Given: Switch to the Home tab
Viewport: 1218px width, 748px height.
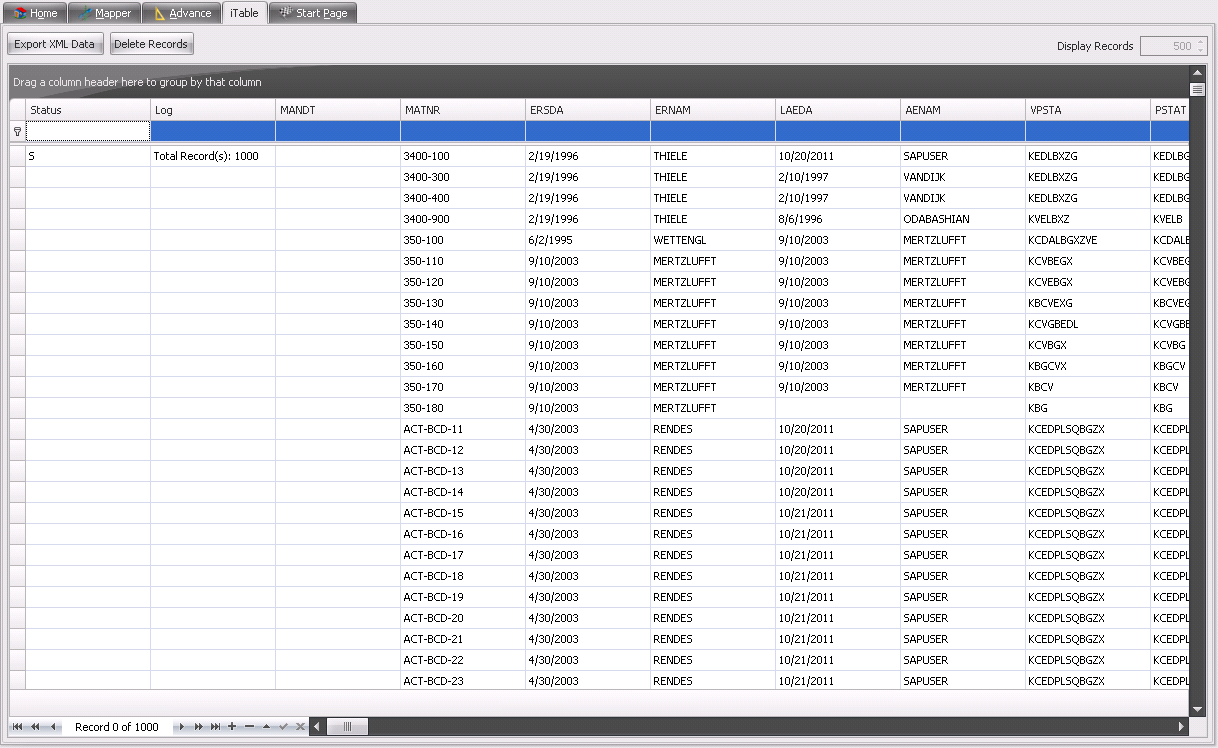Looking at the screenshot, I should [35, 13].
